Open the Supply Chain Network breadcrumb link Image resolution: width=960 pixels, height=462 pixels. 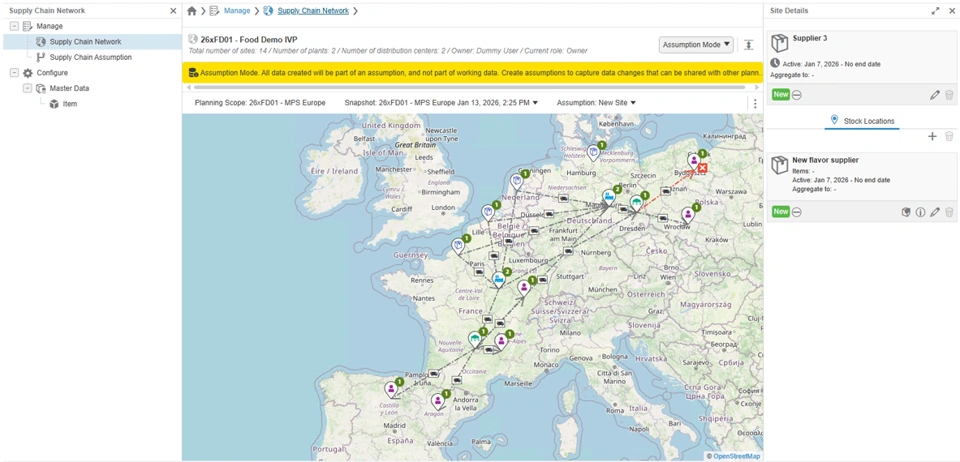pos(313,10)
